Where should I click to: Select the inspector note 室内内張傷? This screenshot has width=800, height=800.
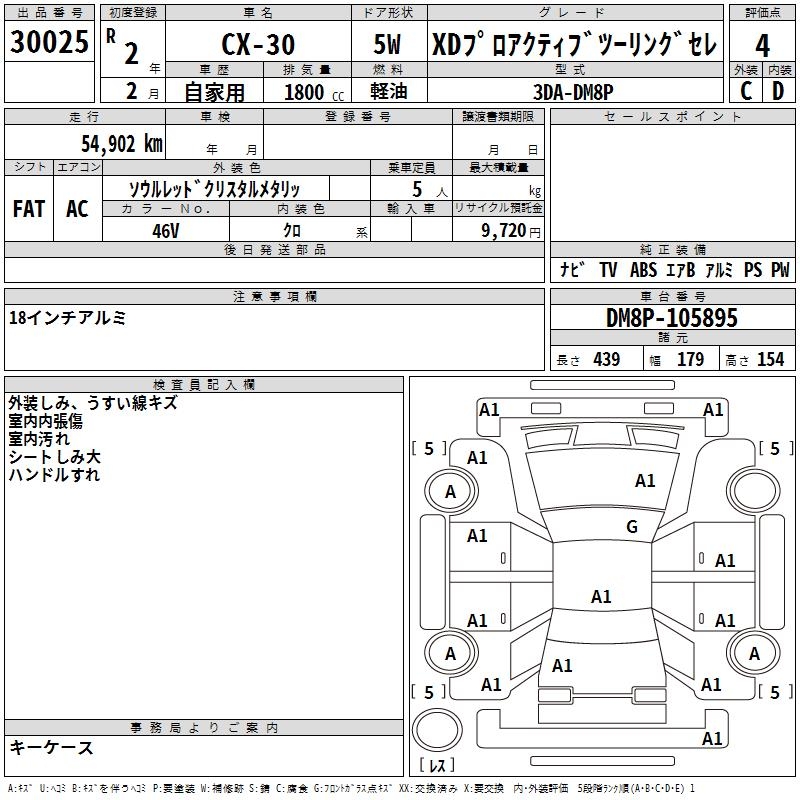tap(45, 421)
